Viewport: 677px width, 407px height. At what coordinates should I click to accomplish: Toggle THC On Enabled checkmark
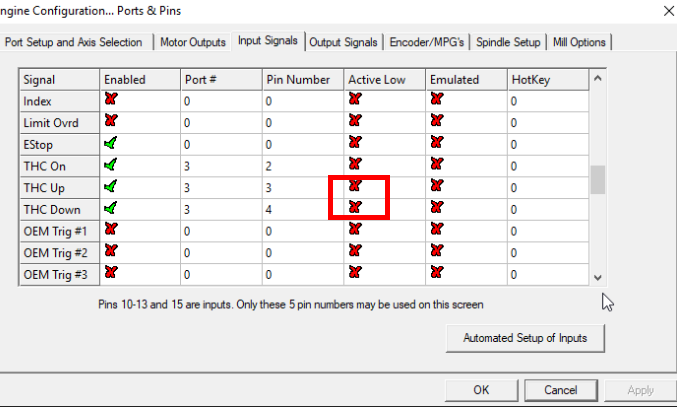[x=110, y=164]
